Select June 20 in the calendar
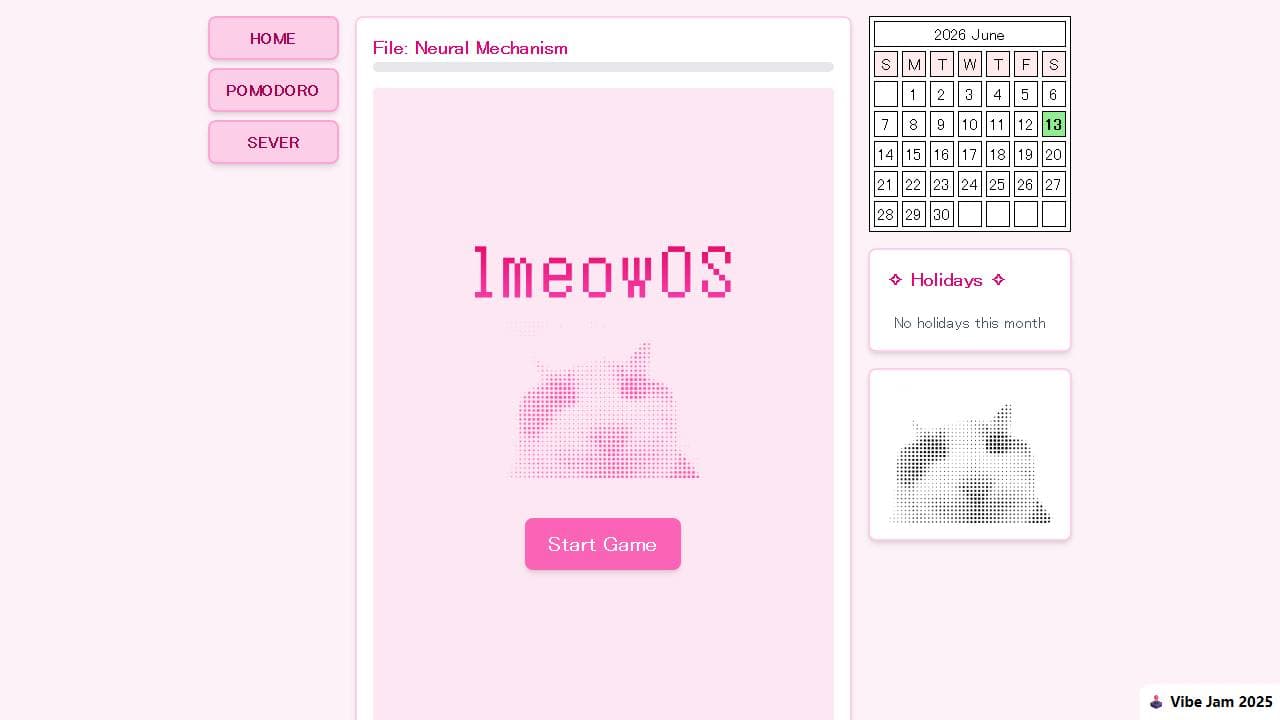Screen dimensions: 1280x720 tap(1054, 154)
